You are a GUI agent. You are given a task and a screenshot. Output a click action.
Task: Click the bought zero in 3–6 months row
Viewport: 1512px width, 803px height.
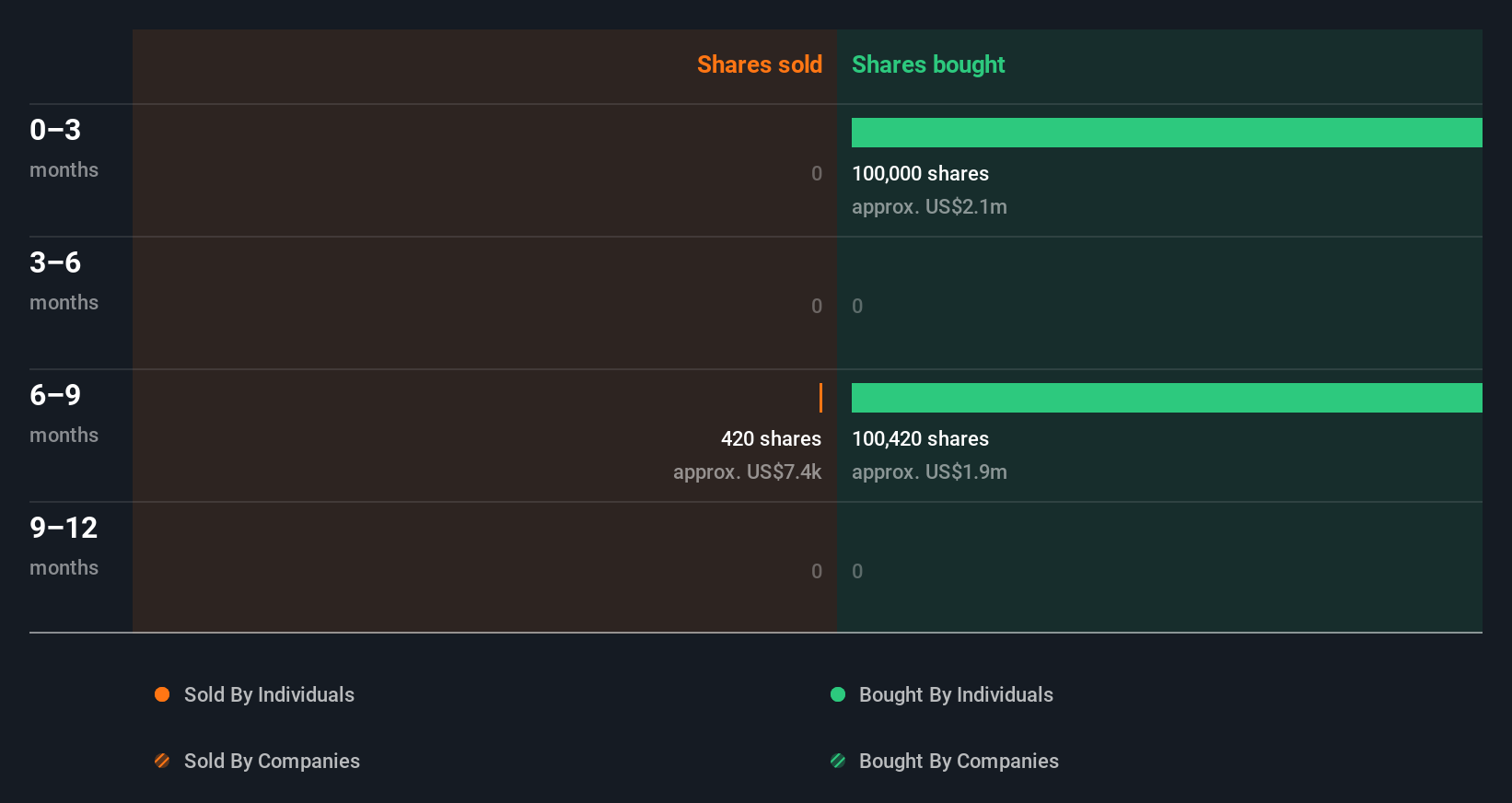857,306
